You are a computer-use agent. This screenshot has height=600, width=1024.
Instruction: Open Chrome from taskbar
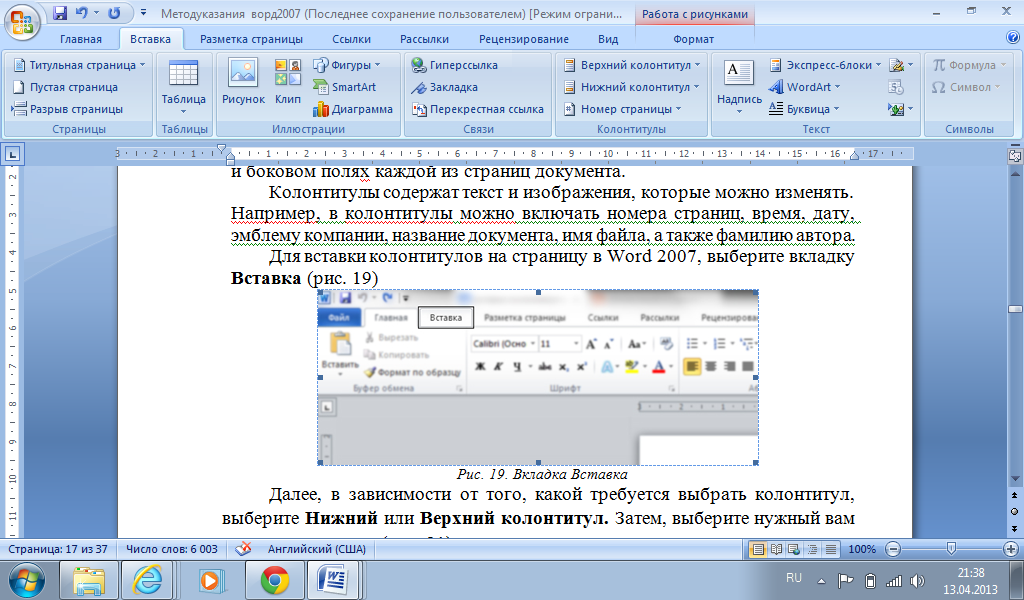pyautogui.click(x=275, y=580)
